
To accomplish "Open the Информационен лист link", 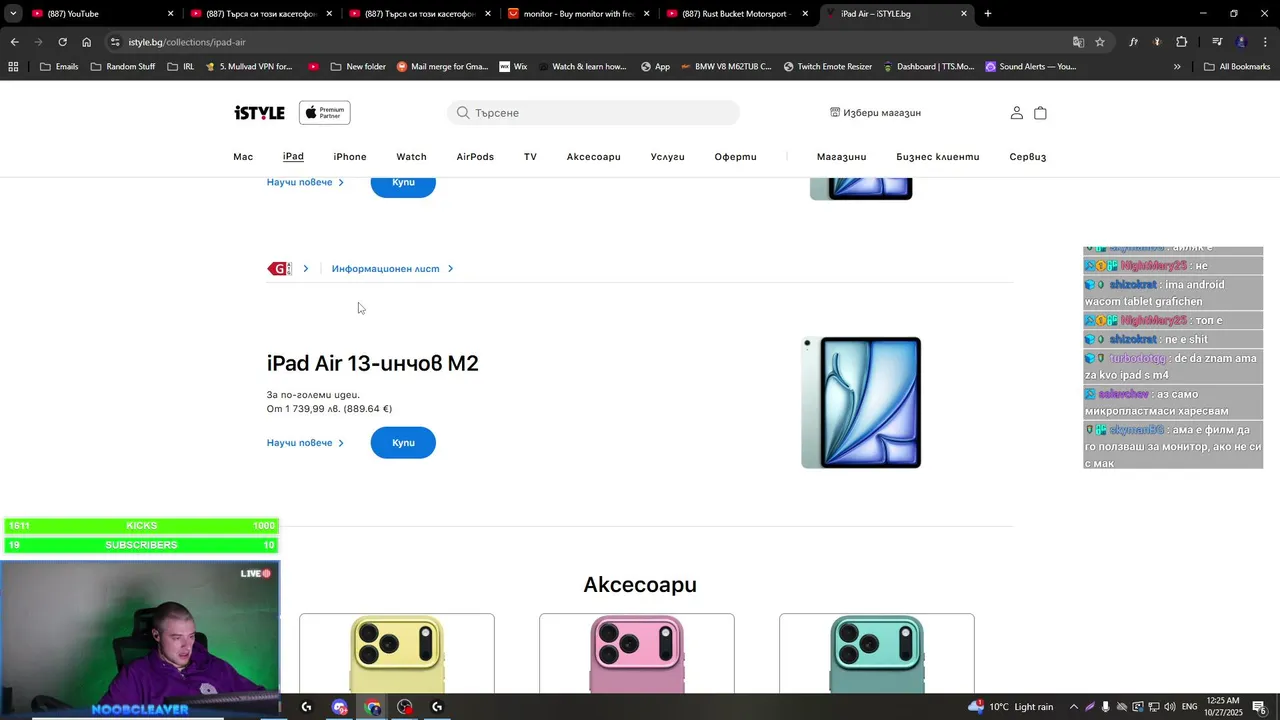I will coord(392,269).
